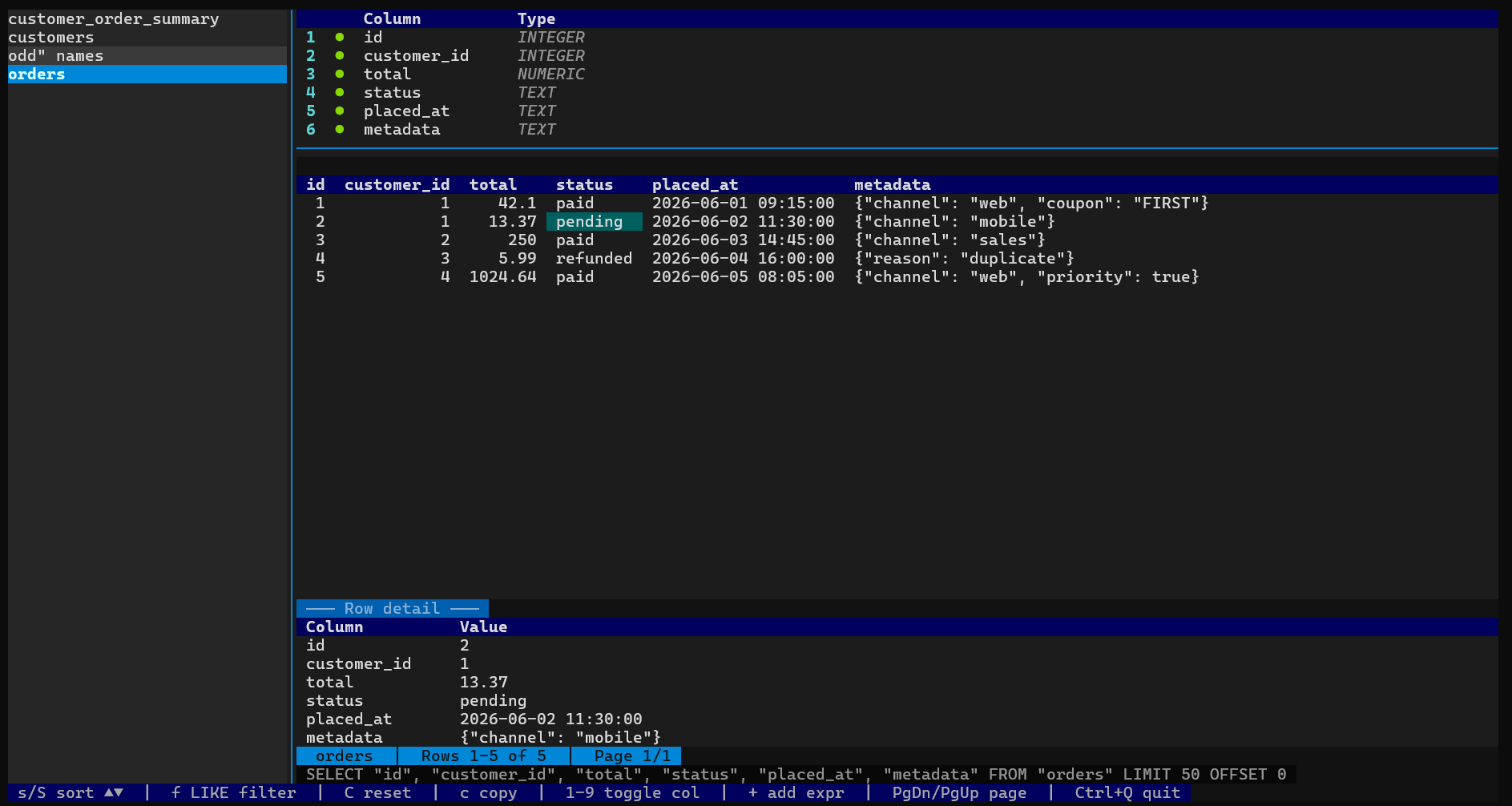Viewport: 1512px width, 806px height.
Task: Toggle the green dot for status column
Action: pos(340,92)
